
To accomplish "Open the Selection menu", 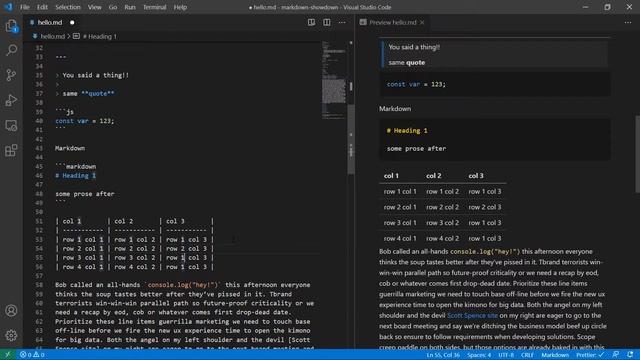I will (x=68, y=7).
